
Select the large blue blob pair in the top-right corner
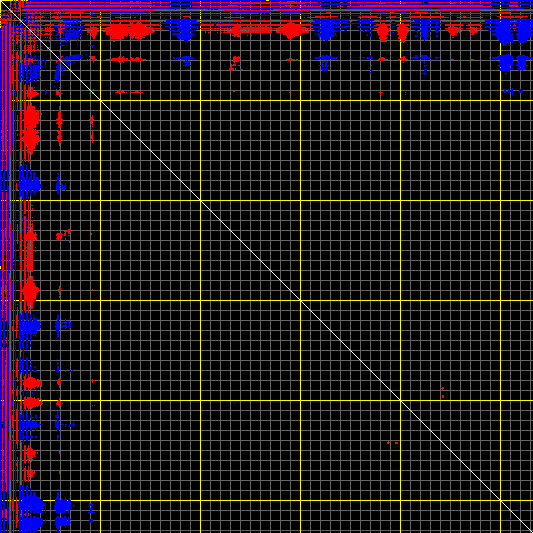[x=513, y=33]
